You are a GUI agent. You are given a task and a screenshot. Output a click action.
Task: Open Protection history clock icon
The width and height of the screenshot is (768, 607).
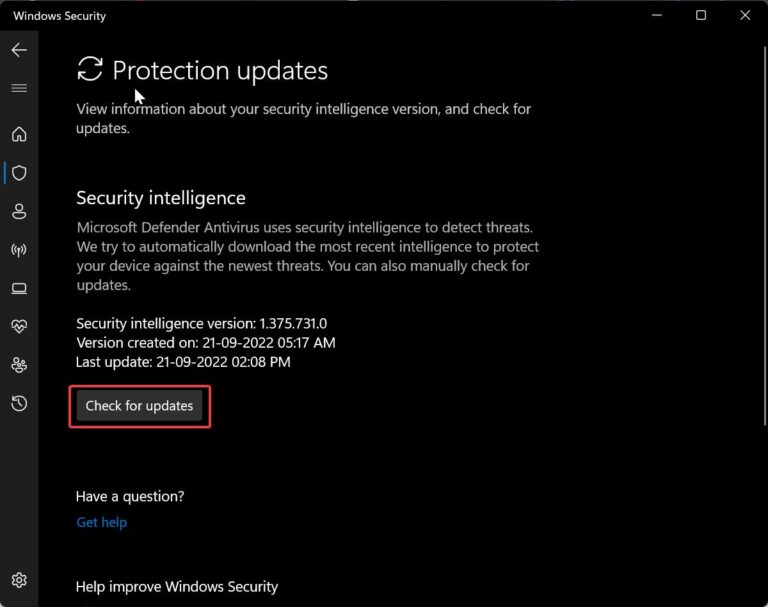tap(19, 403)
